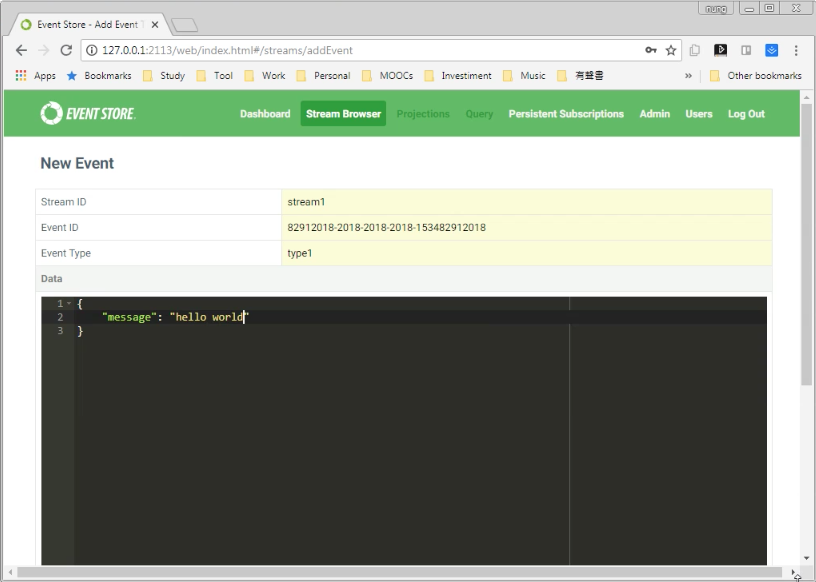Maximize the Chrome window
The width and height of the screenshot is (816, 582).
770,8
